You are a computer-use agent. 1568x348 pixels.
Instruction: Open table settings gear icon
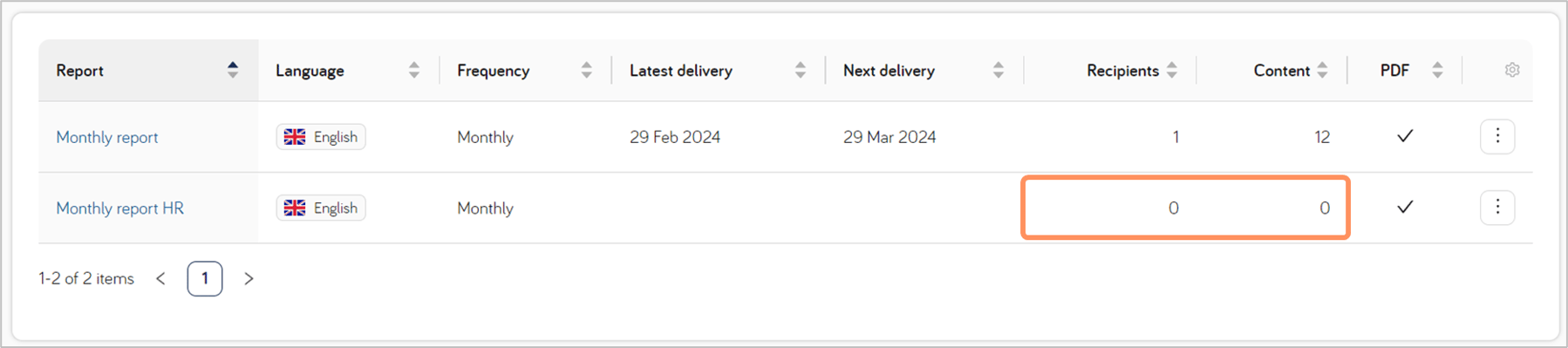[x=1512, y=70]
